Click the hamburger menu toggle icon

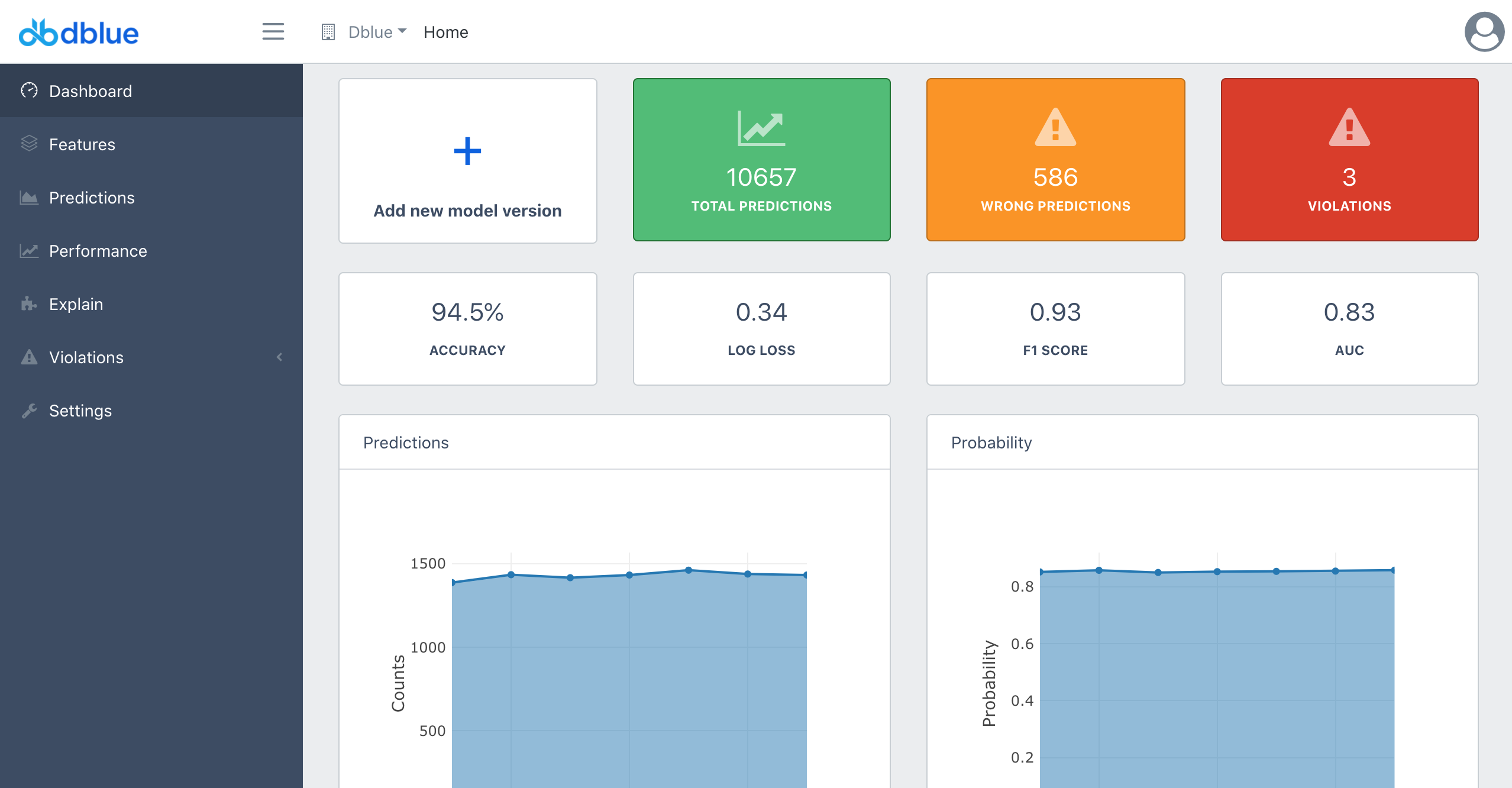click(273, 32)
